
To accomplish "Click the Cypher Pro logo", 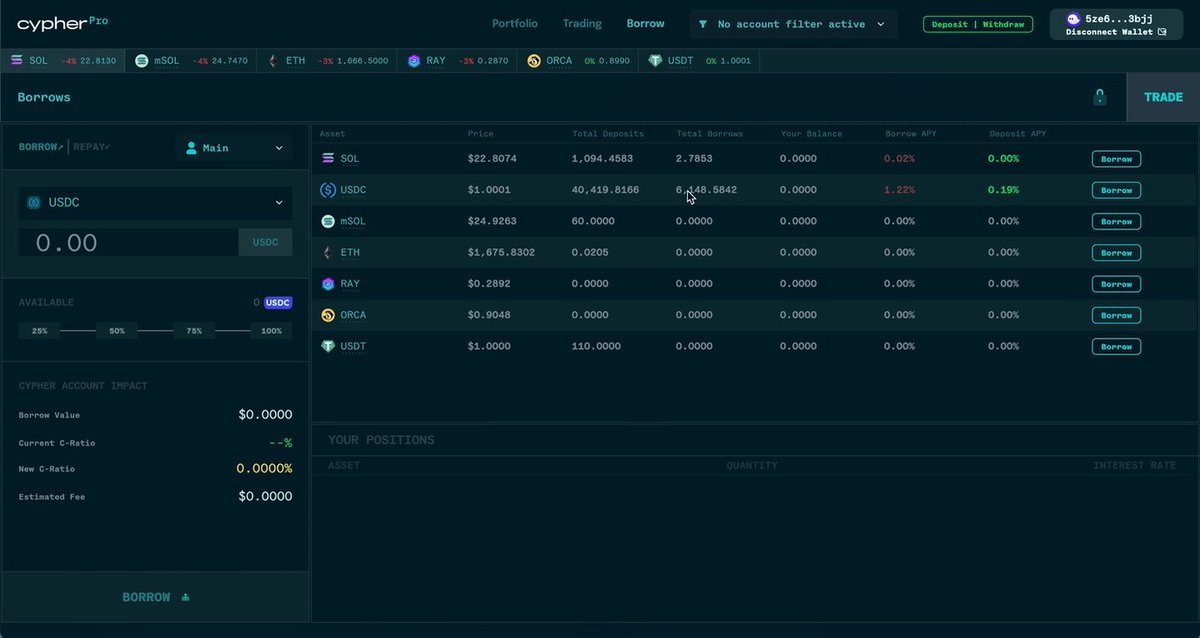I will pyautogui.click(x=62, y=22).
